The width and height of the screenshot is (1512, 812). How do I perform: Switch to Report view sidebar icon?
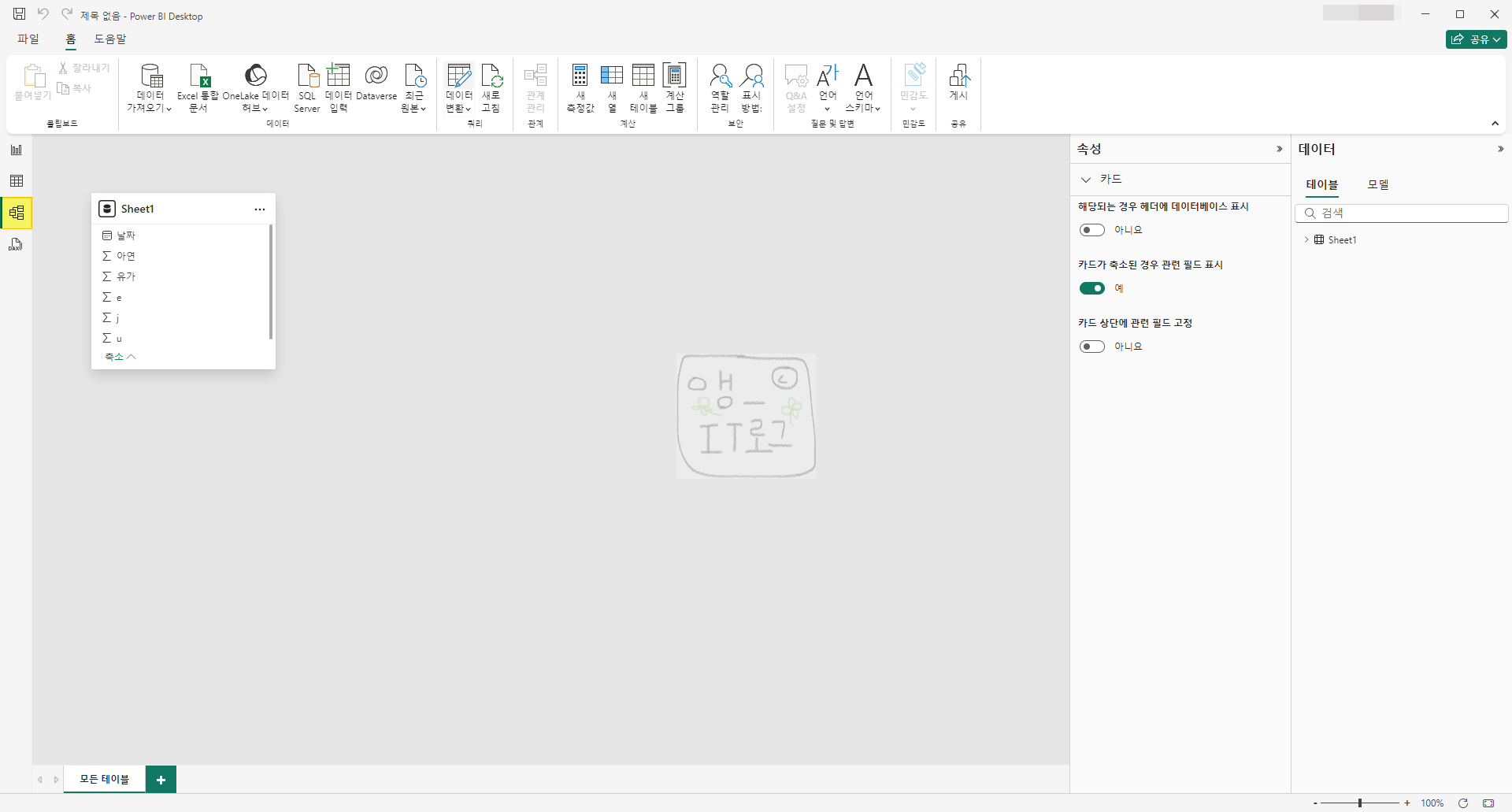[x=17, y=150]
